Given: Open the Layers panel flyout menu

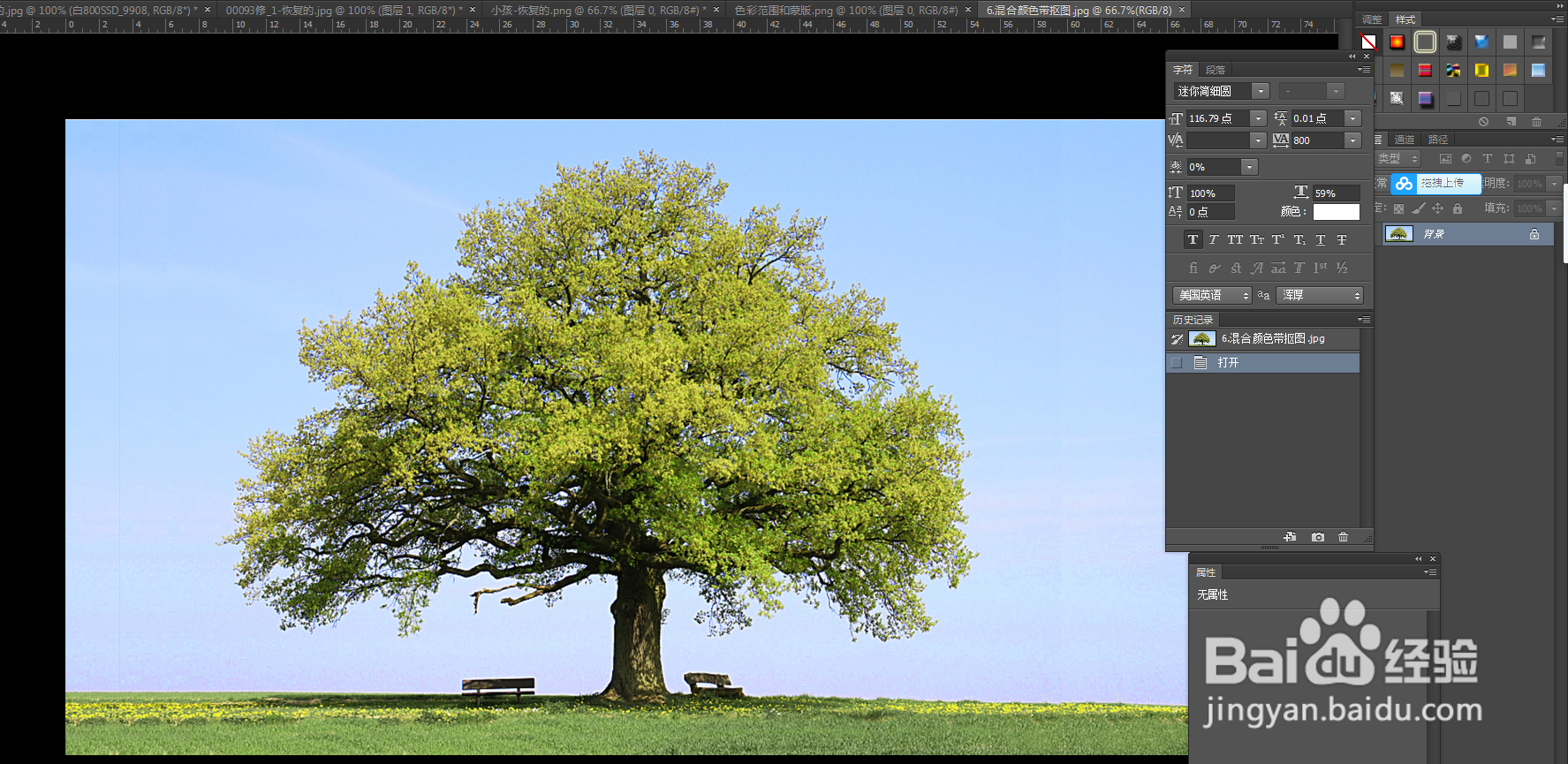Looking at the screenshot, I should 1557,140.
